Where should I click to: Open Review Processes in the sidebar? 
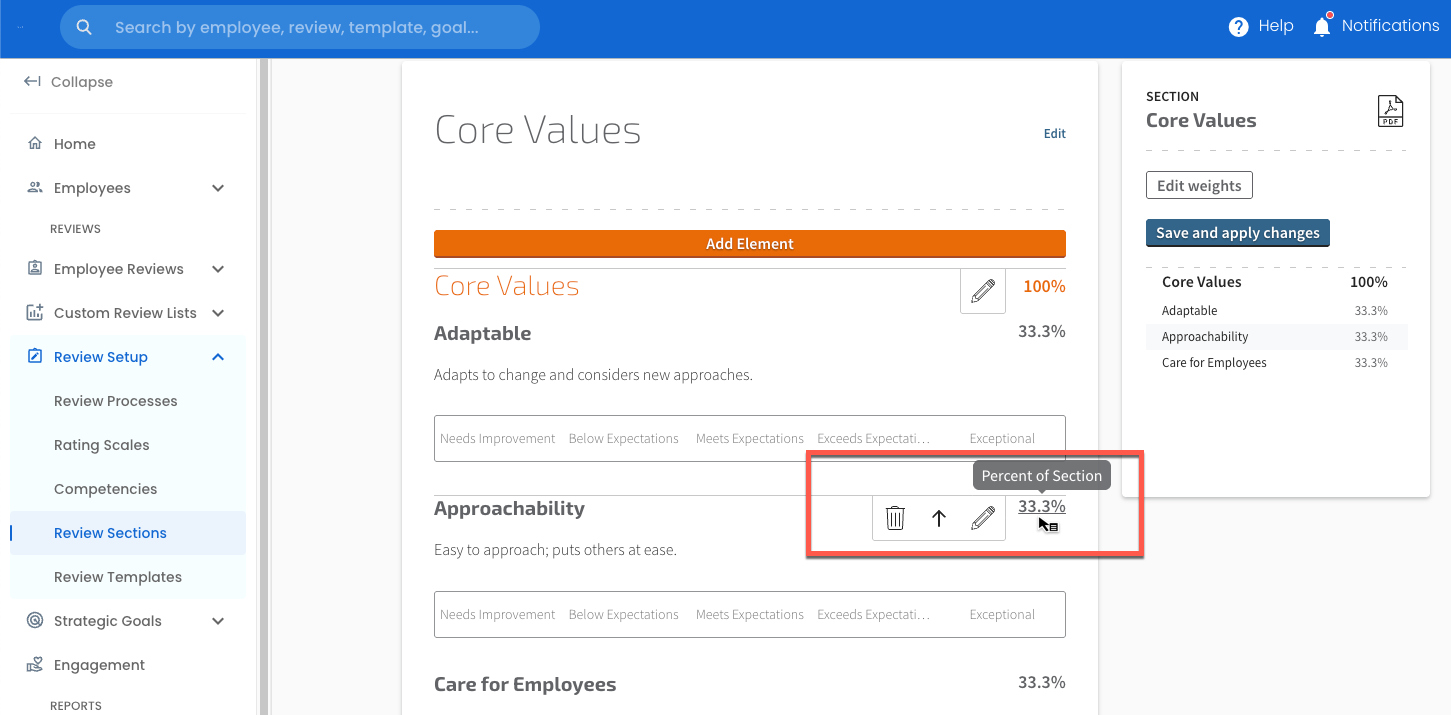point(115,401)
